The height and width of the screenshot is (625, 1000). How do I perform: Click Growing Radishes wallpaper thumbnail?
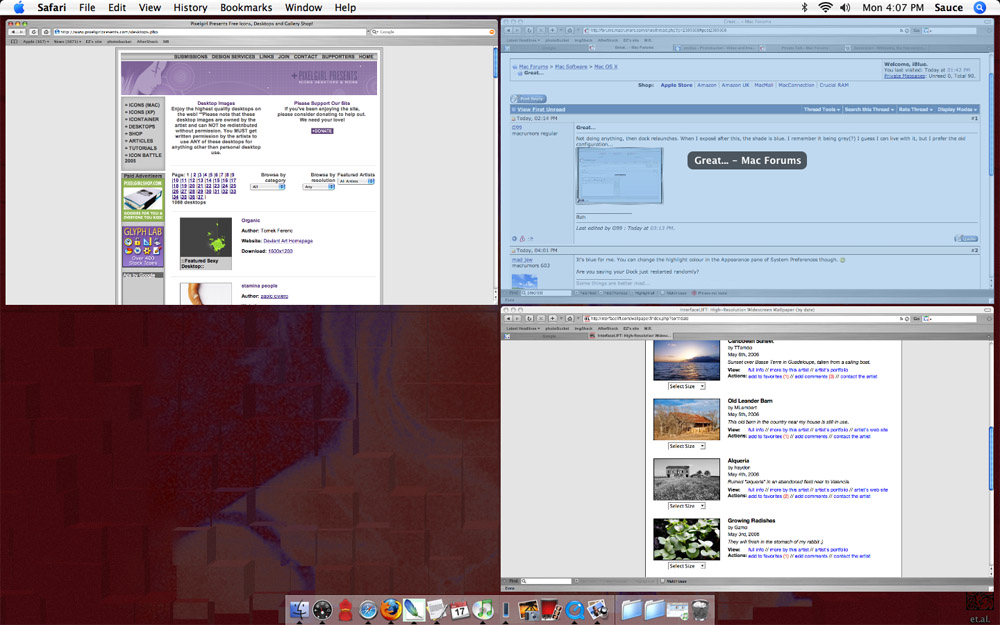coord(686,540)
